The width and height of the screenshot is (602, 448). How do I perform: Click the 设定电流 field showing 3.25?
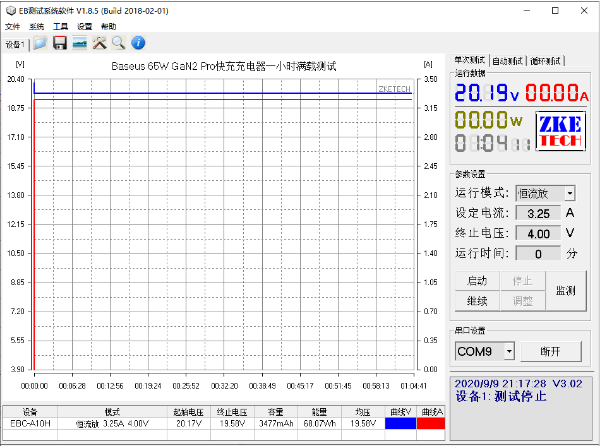click(x=538, y=213)
